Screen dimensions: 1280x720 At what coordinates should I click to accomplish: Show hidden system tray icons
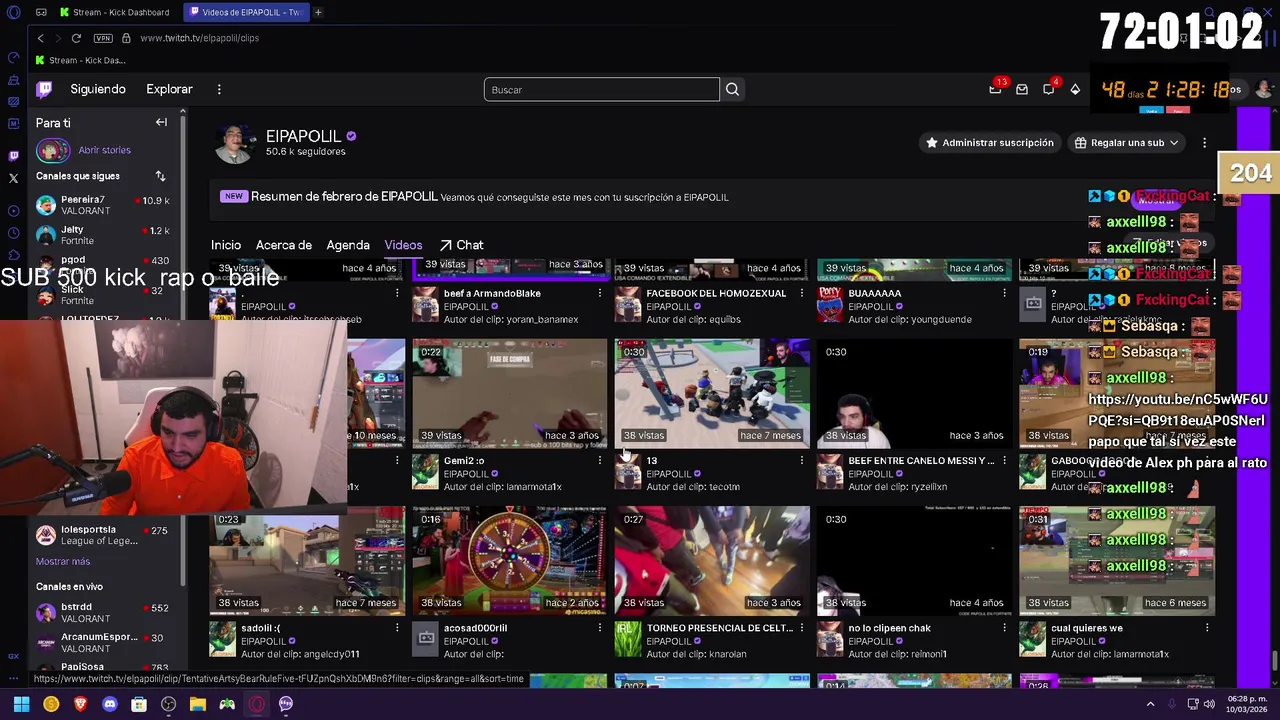pos(1150,704)
